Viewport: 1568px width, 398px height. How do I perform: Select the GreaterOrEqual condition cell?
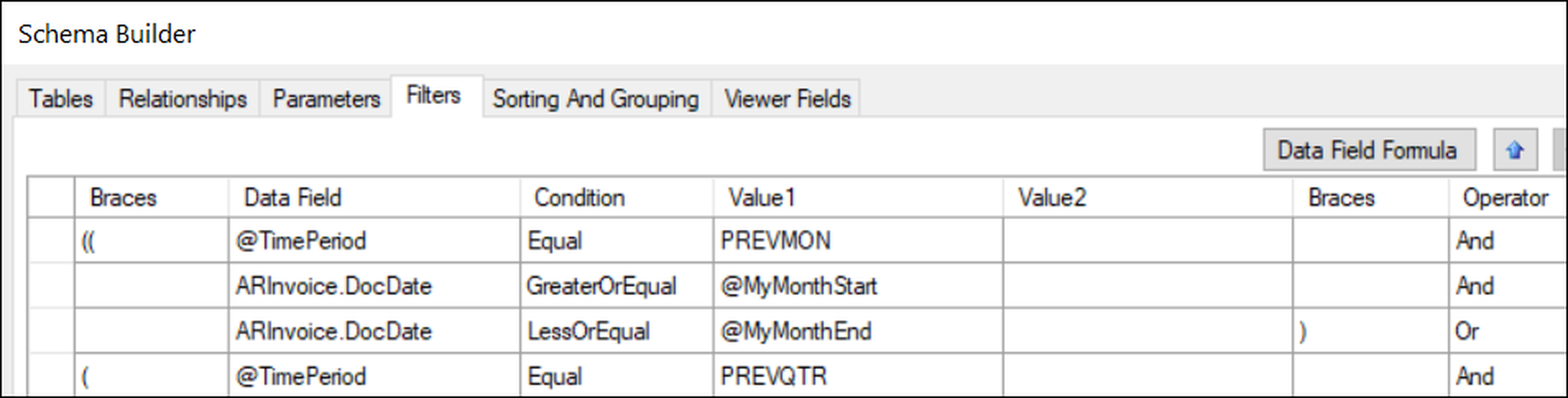pyautogui.click(x=616, y=286)
